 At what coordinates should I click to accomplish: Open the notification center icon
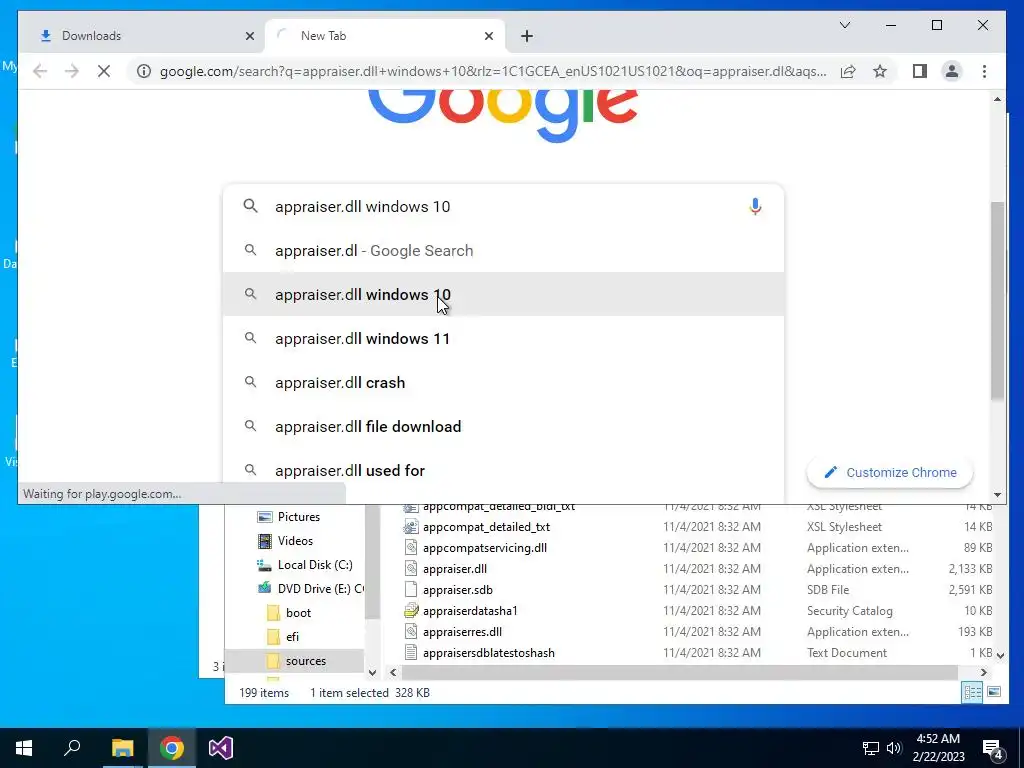(x=992, y=748)
